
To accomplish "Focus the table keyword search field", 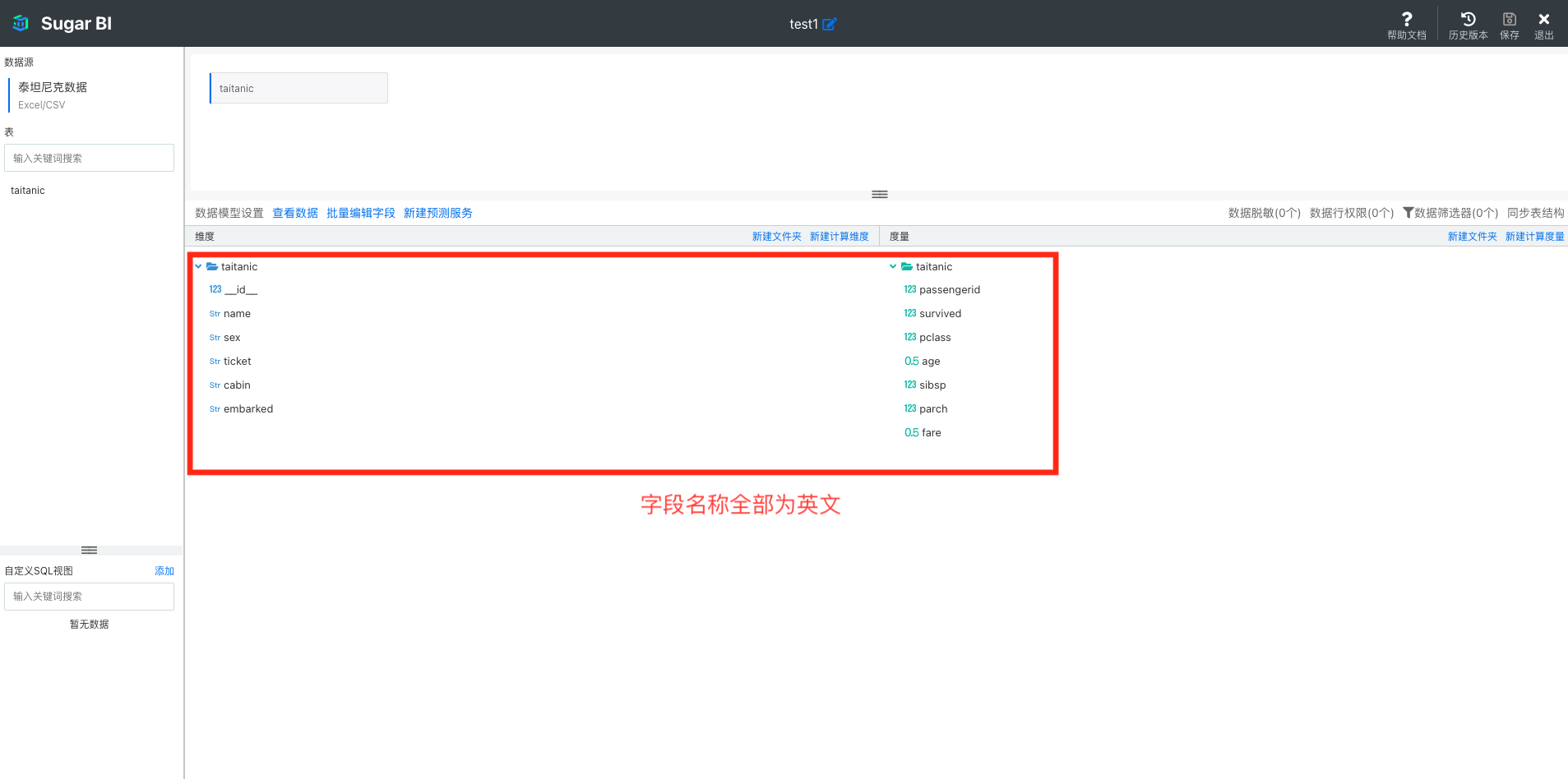I will tap(90, 158).
